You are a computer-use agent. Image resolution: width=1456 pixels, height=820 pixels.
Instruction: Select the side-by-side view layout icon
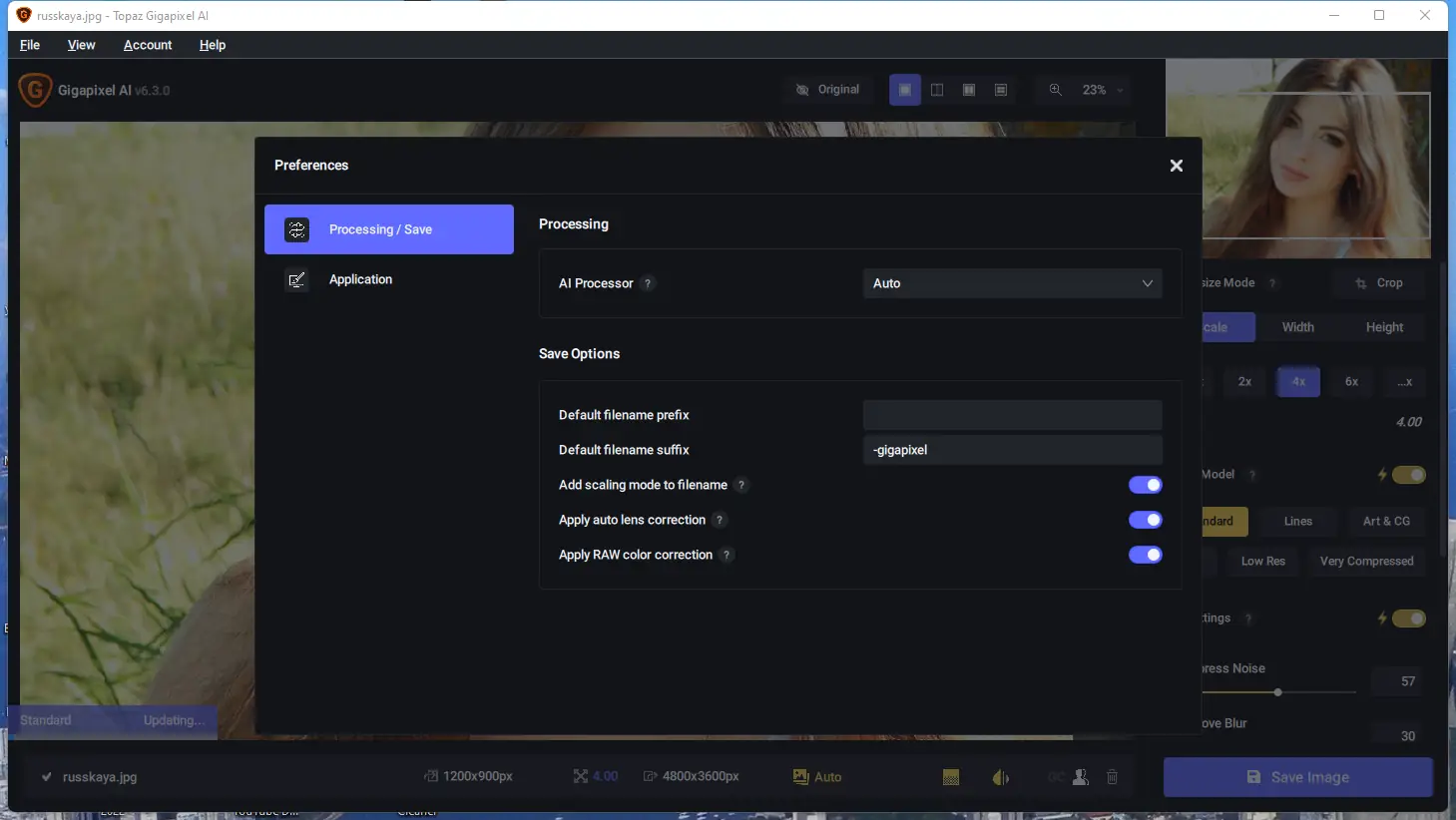click(969, 90)
